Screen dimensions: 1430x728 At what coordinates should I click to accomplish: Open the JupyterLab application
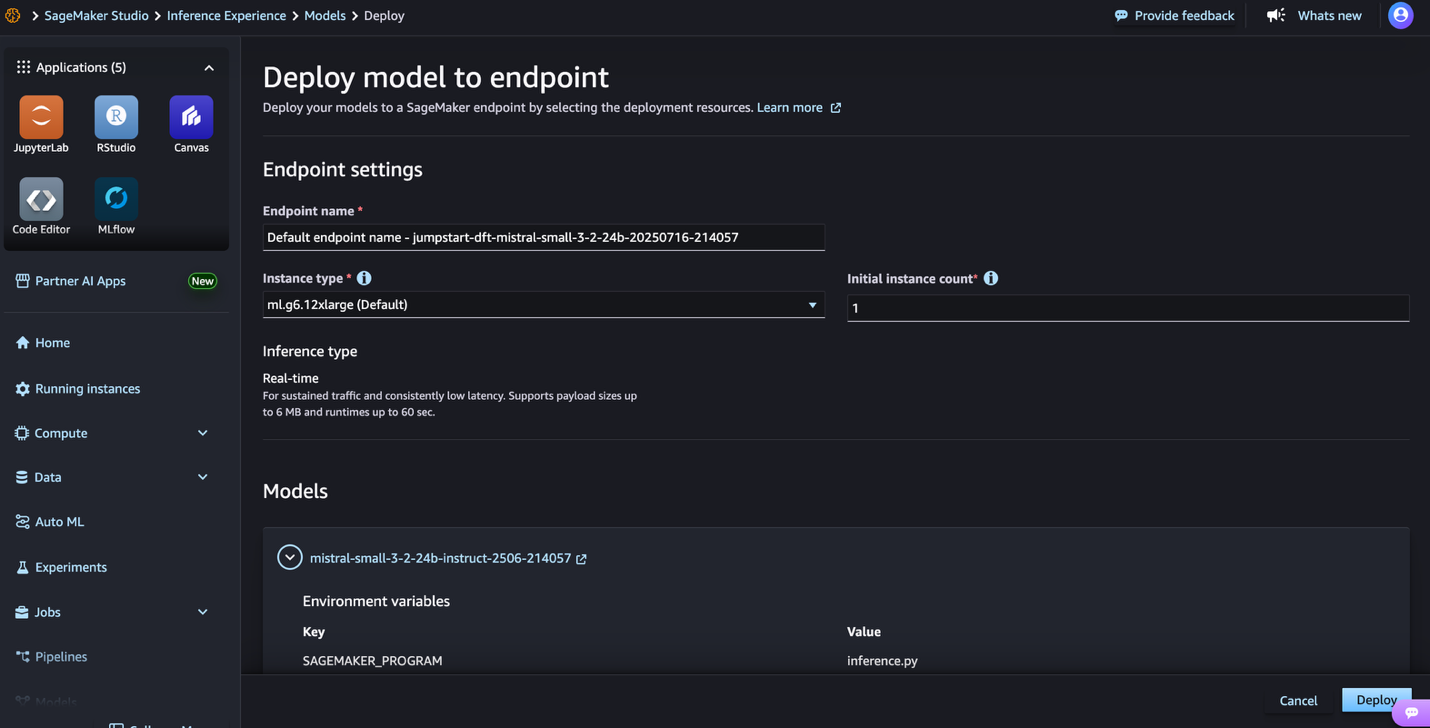pyautogui.click(x=41, y=118)
